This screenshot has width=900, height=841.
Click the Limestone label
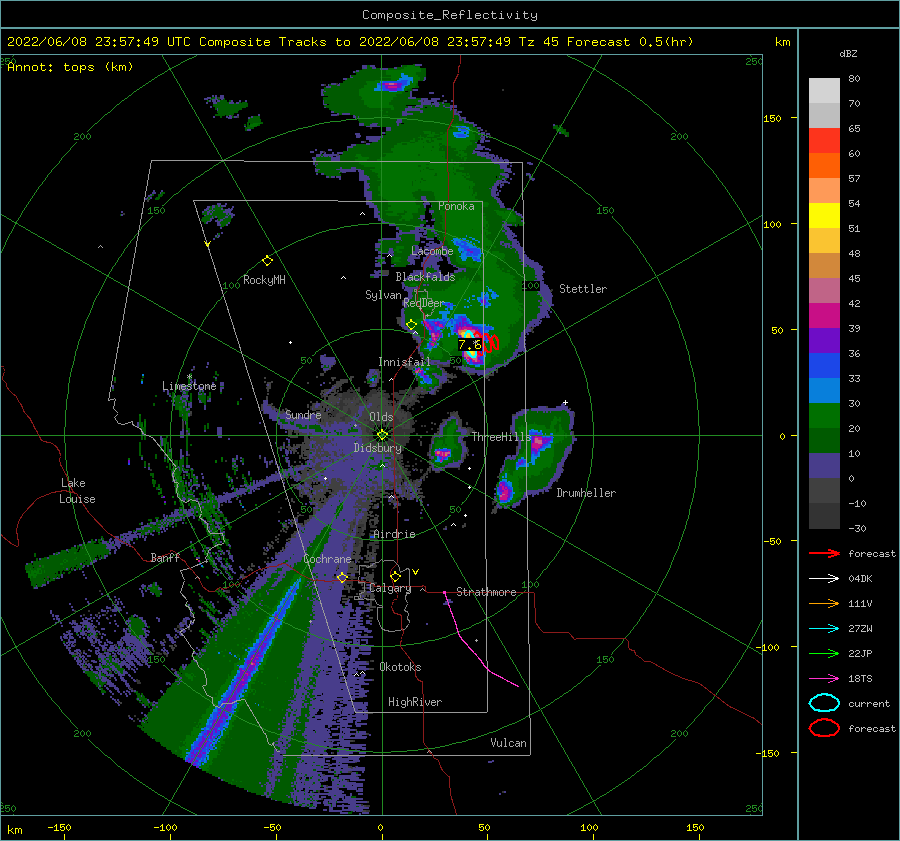189,386
